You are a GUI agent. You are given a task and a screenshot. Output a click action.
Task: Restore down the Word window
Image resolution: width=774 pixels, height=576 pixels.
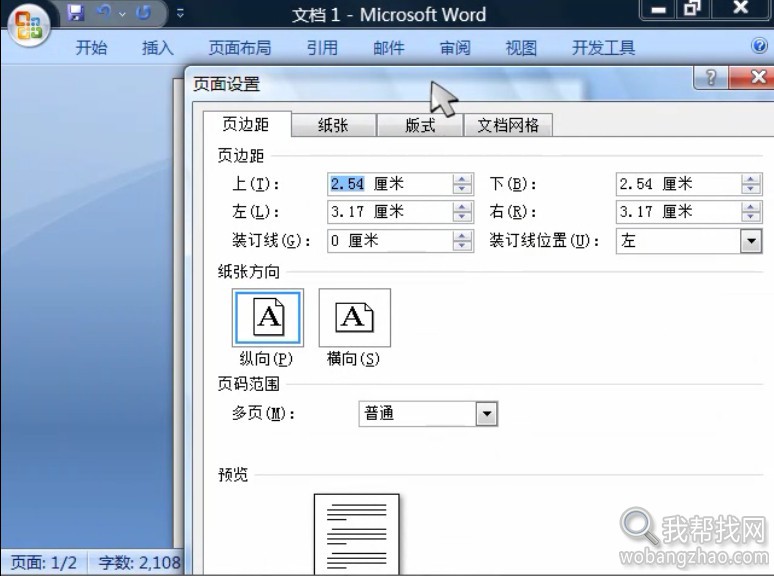point(692,9)
